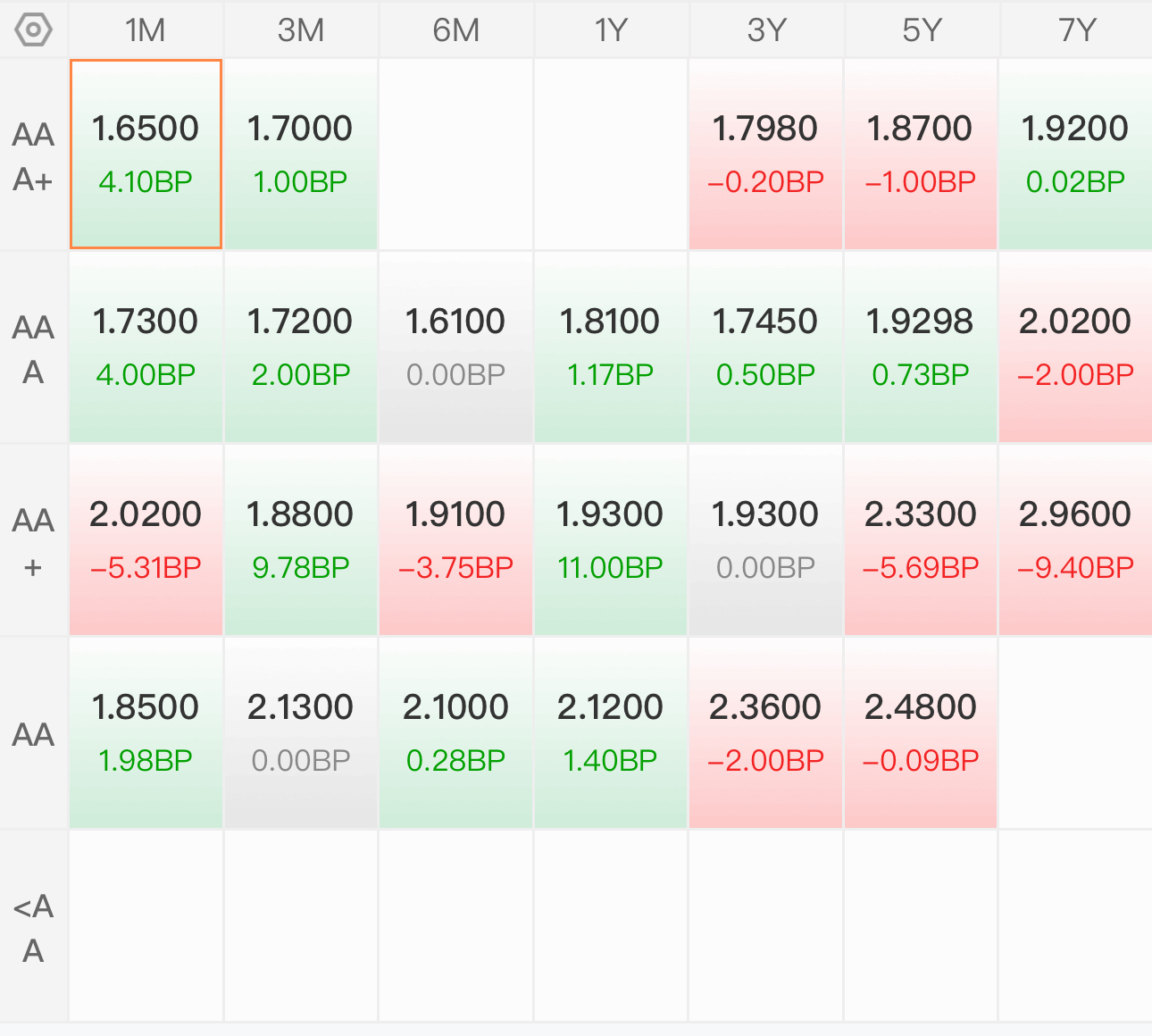This screenshot has height=1036, width=1152.
Task: Open the hexagon settings icon
Action: pos(33,30)
